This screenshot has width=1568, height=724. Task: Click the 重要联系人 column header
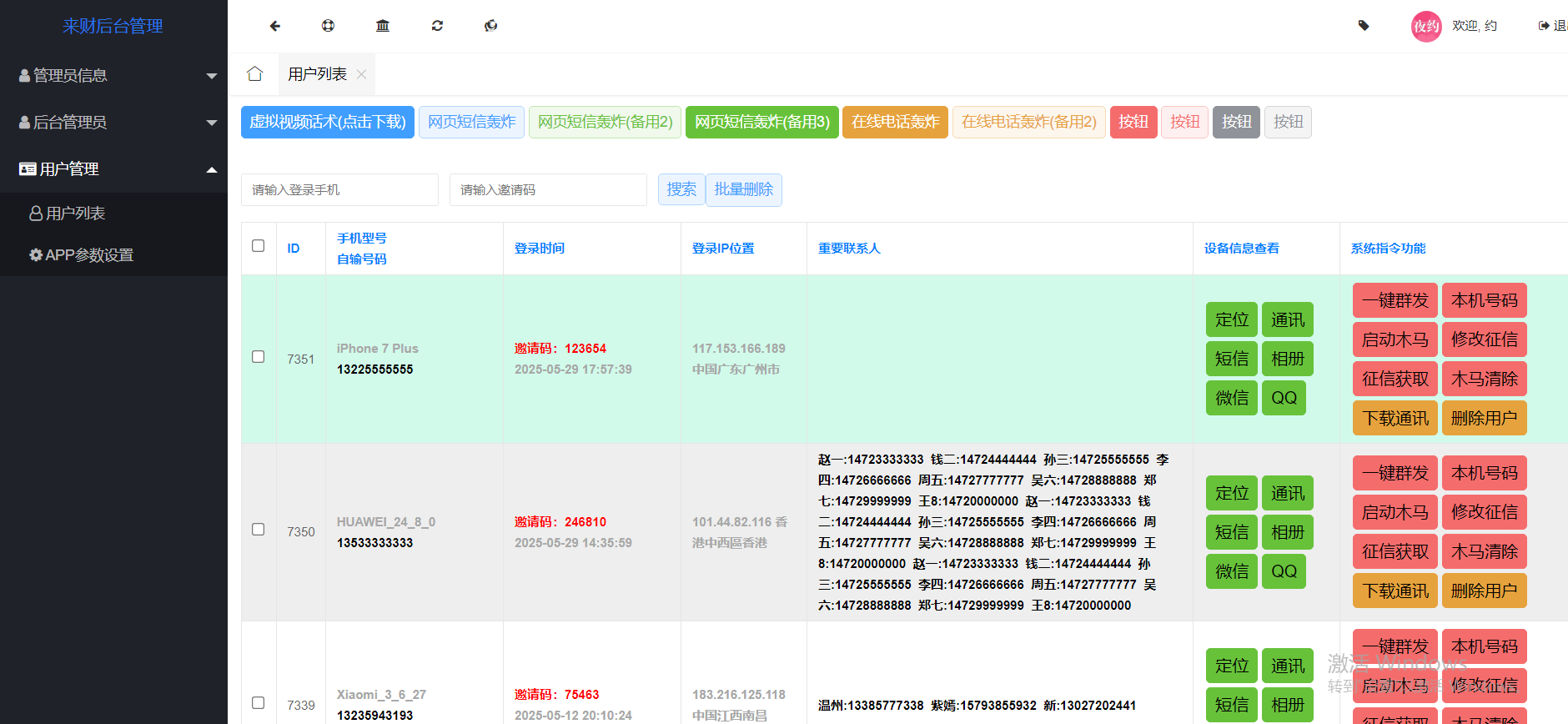point(849,249)
